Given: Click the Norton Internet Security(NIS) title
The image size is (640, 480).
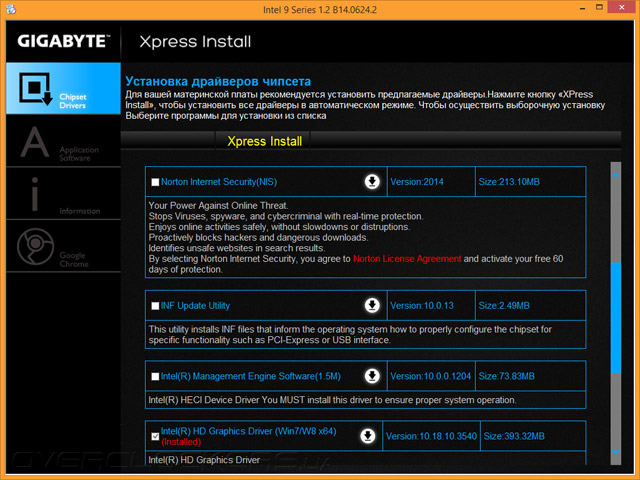Looking at the screenshot, I should [x=219, y=182].
